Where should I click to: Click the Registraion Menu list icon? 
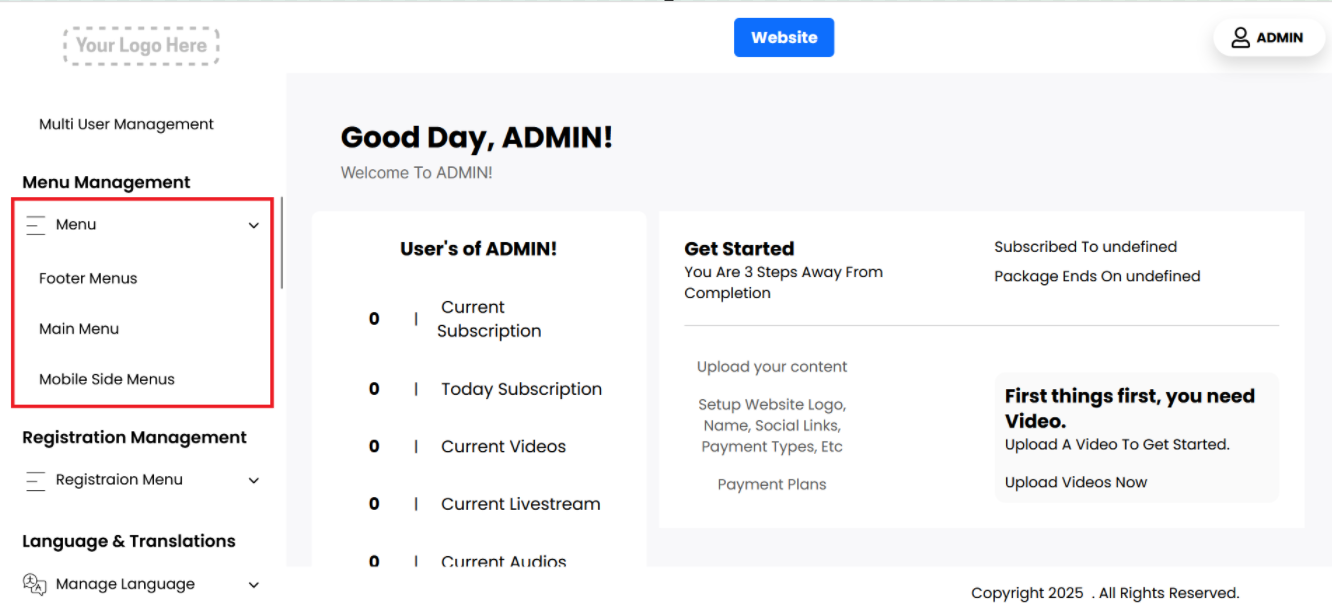coord(36,480)
